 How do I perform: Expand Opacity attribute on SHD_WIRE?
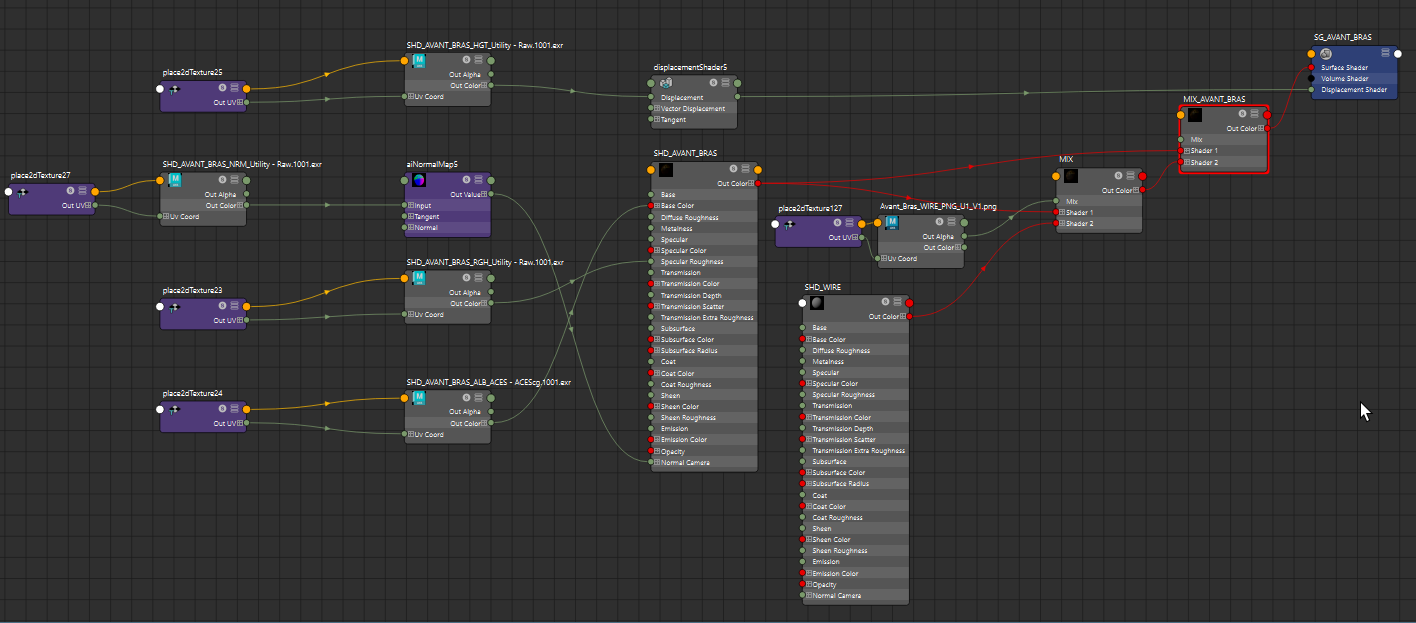(x=809, y=584)
